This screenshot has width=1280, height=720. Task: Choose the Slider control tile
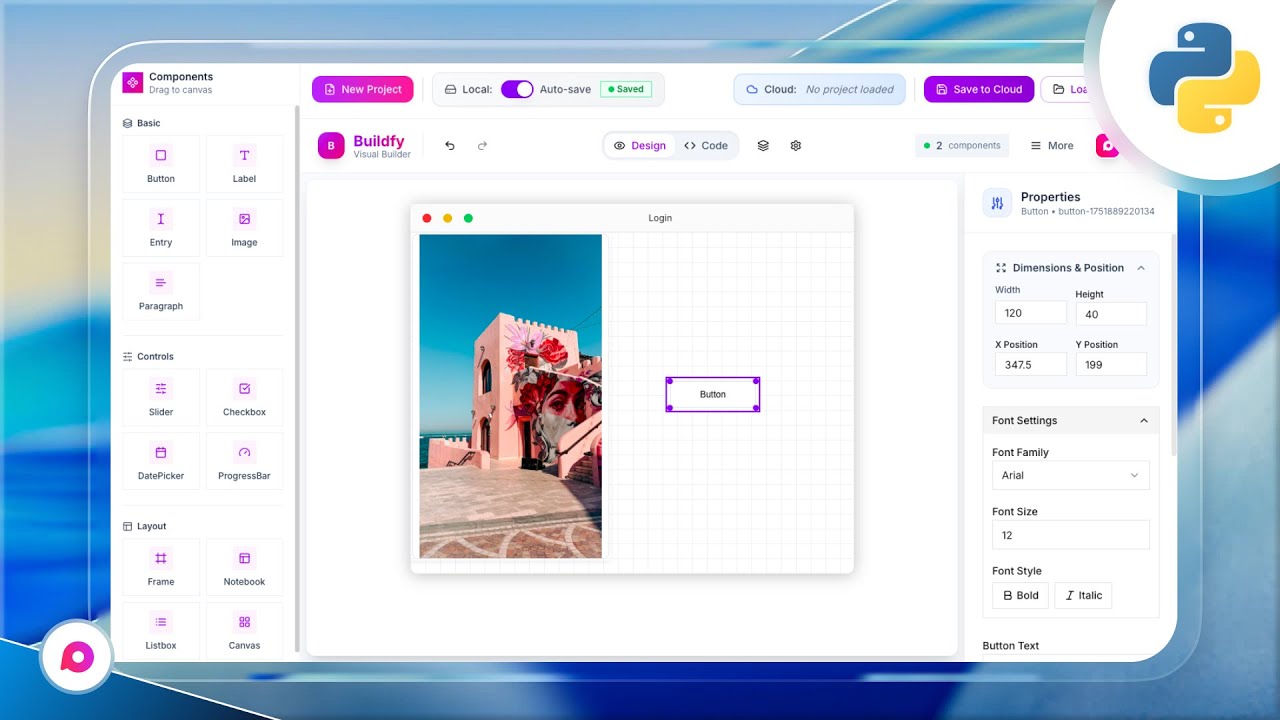coord(161,398)
